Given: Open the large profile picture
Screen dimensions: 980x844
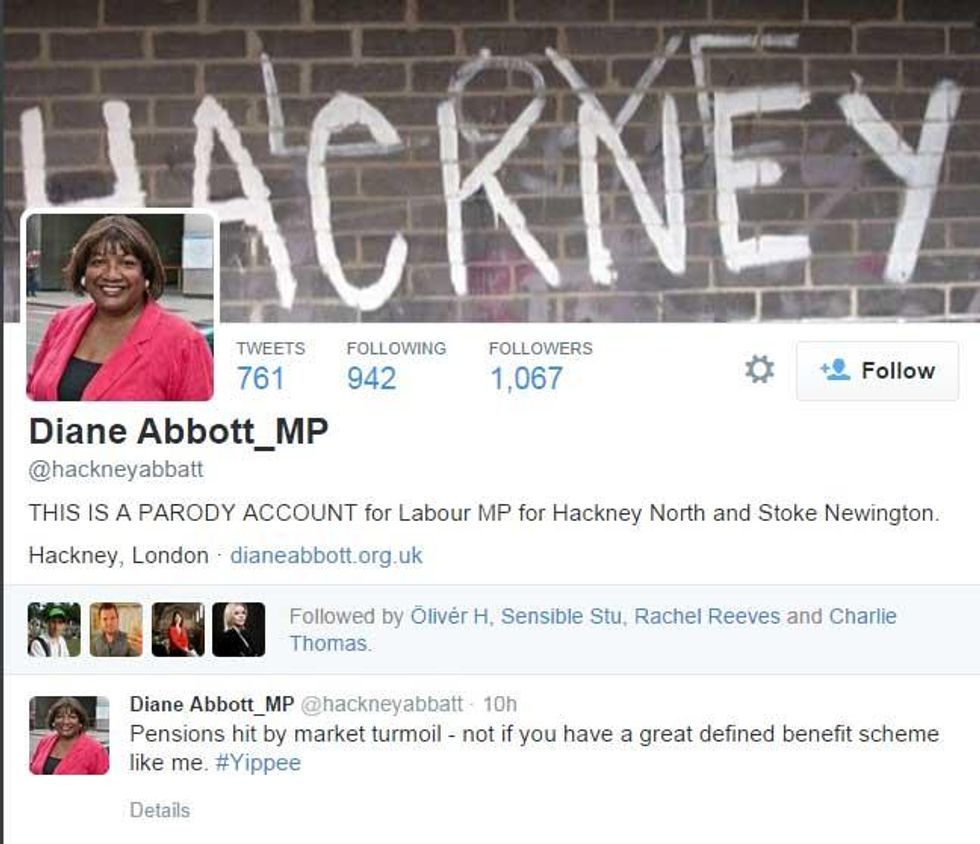Looking at the screenshot, I should pyautogui.click(x=120, y=306).
